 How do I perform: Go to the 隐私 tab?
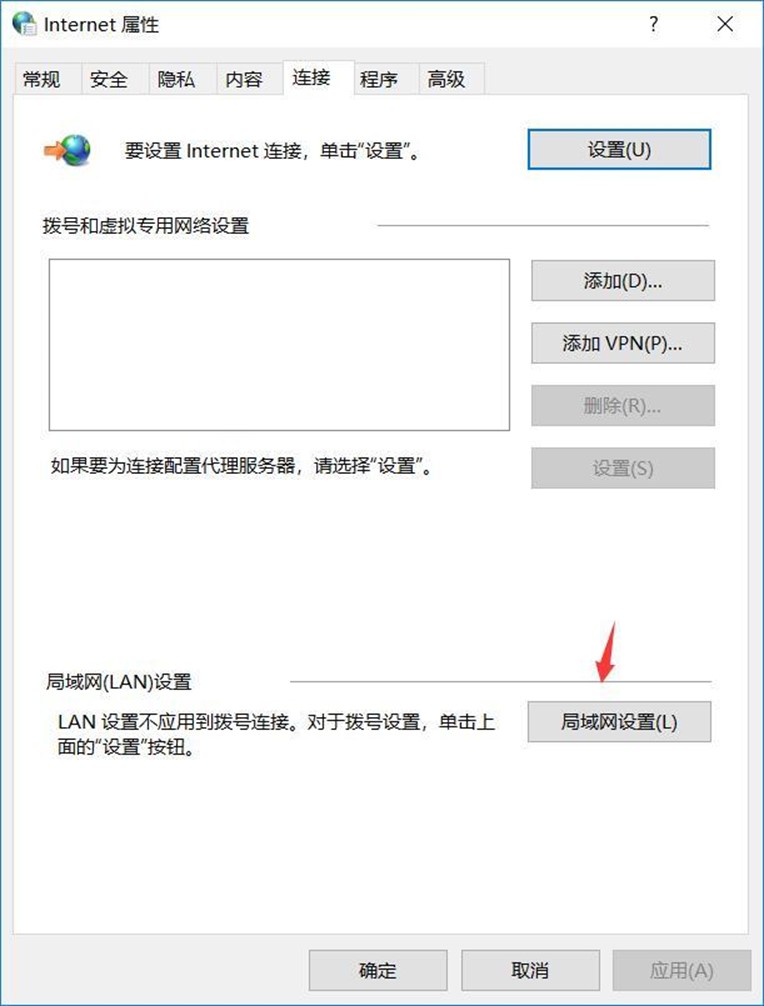click(176, 80)
